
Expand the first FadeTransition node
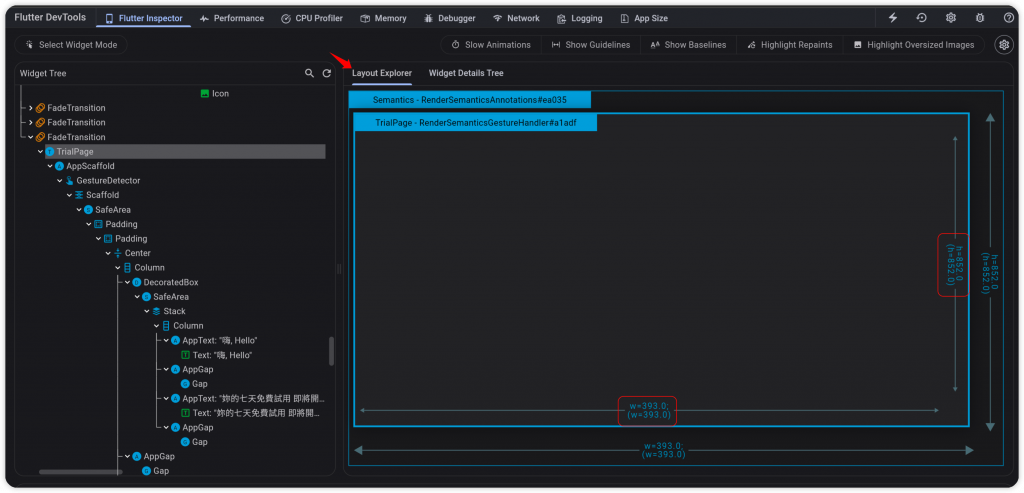pyautogui.click(x=31, y=108)
